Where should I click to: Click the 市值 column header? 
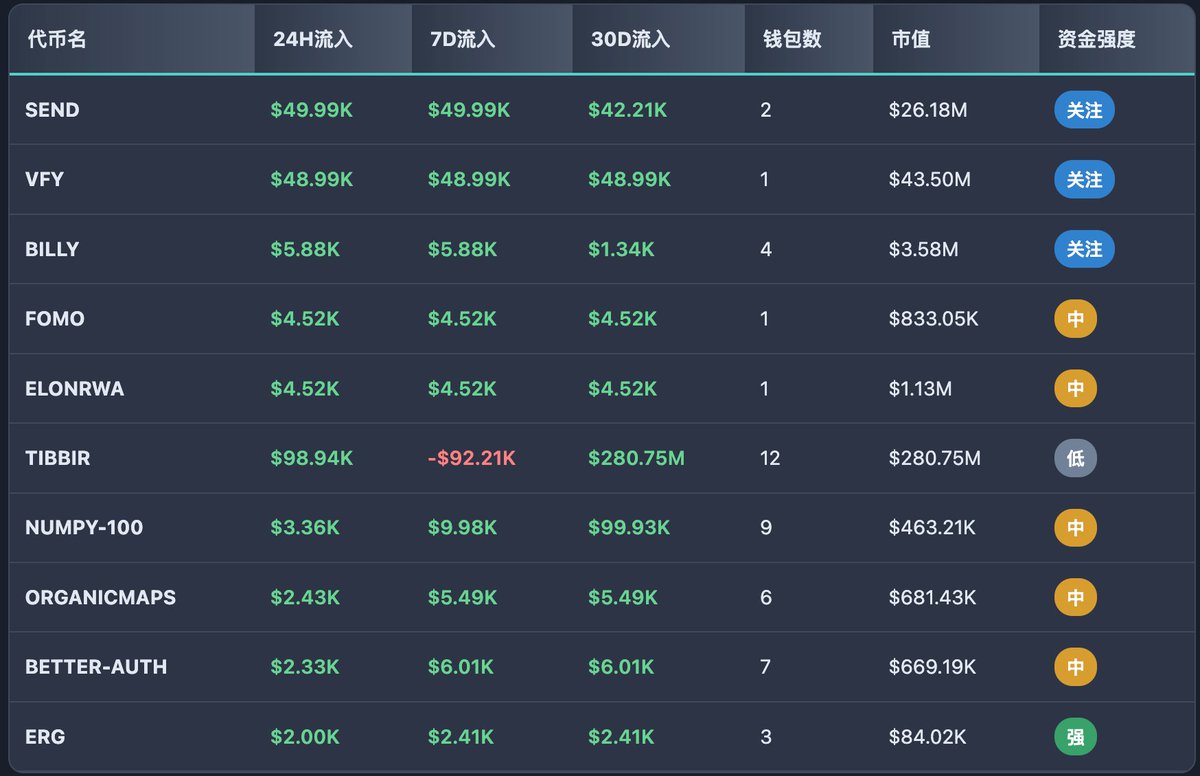910,40
